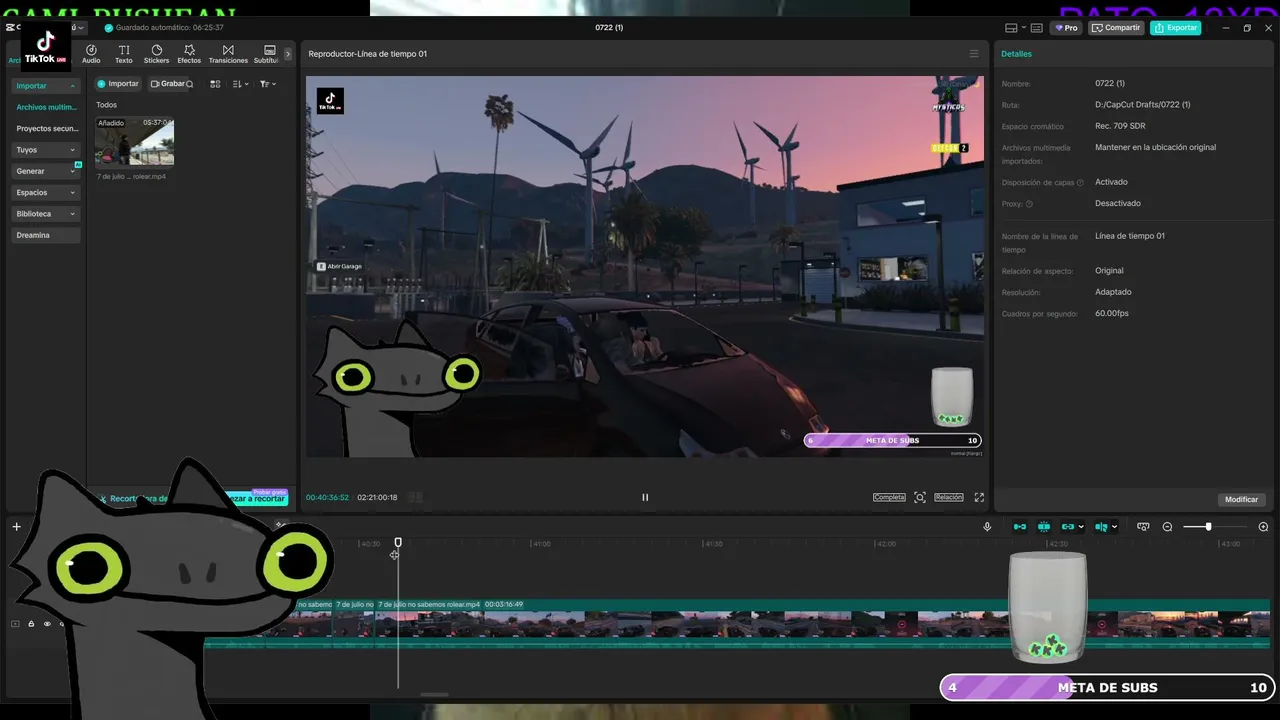Open the window layout selector icon
The image size is (1280, 720).
click(1012, 28)
